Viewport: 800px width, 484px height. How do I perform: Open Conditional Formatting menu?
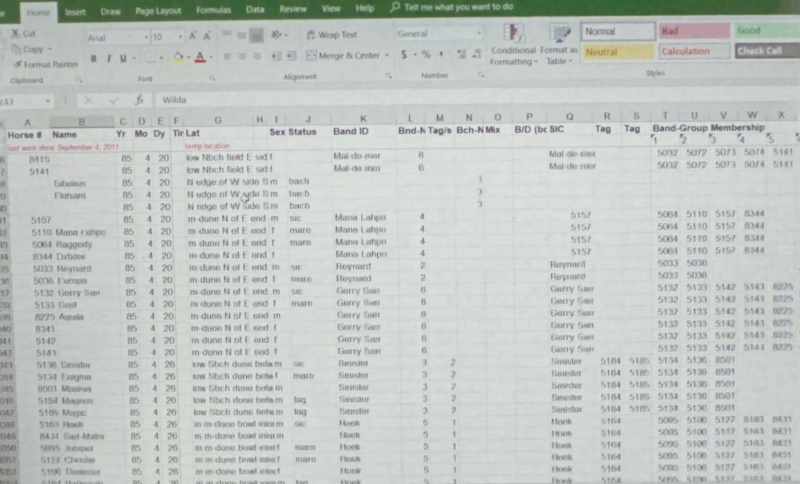pos(513,44)
